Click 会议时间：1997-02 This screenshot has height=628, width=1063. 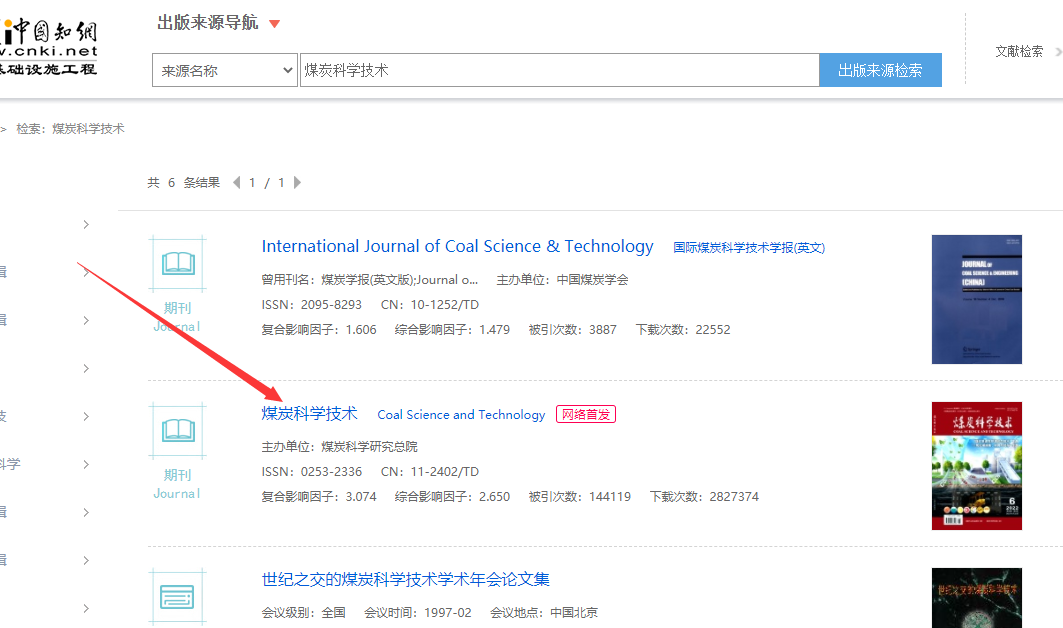418,612
